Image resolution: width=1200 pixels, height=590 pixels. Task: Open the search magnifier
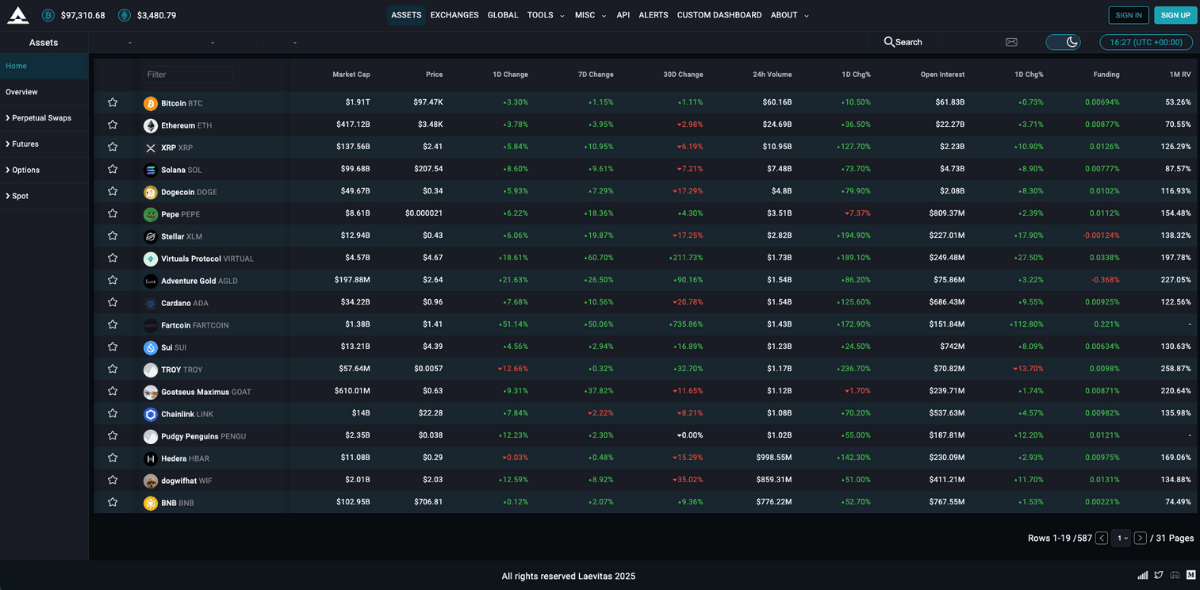889,42
